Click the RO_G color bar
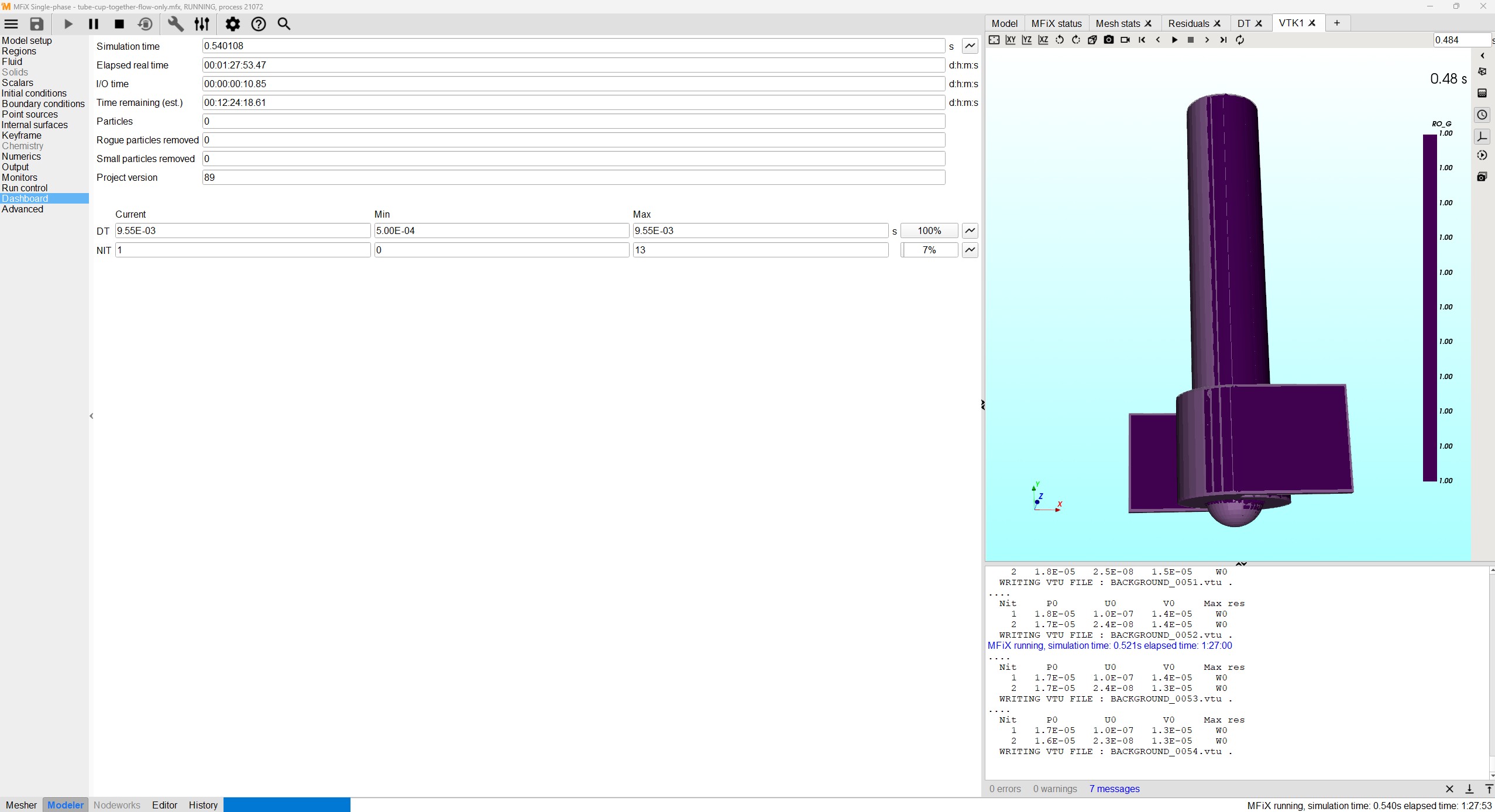This screenshot has height=812, width=1495. tap(1429, 308)
